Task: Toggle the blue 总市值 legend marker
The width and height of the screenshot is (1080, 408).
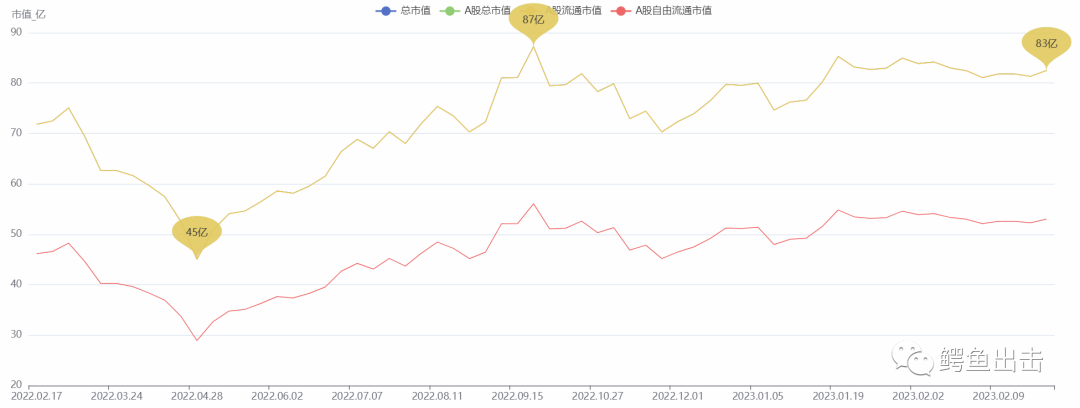Action: [x=385, y=10]
